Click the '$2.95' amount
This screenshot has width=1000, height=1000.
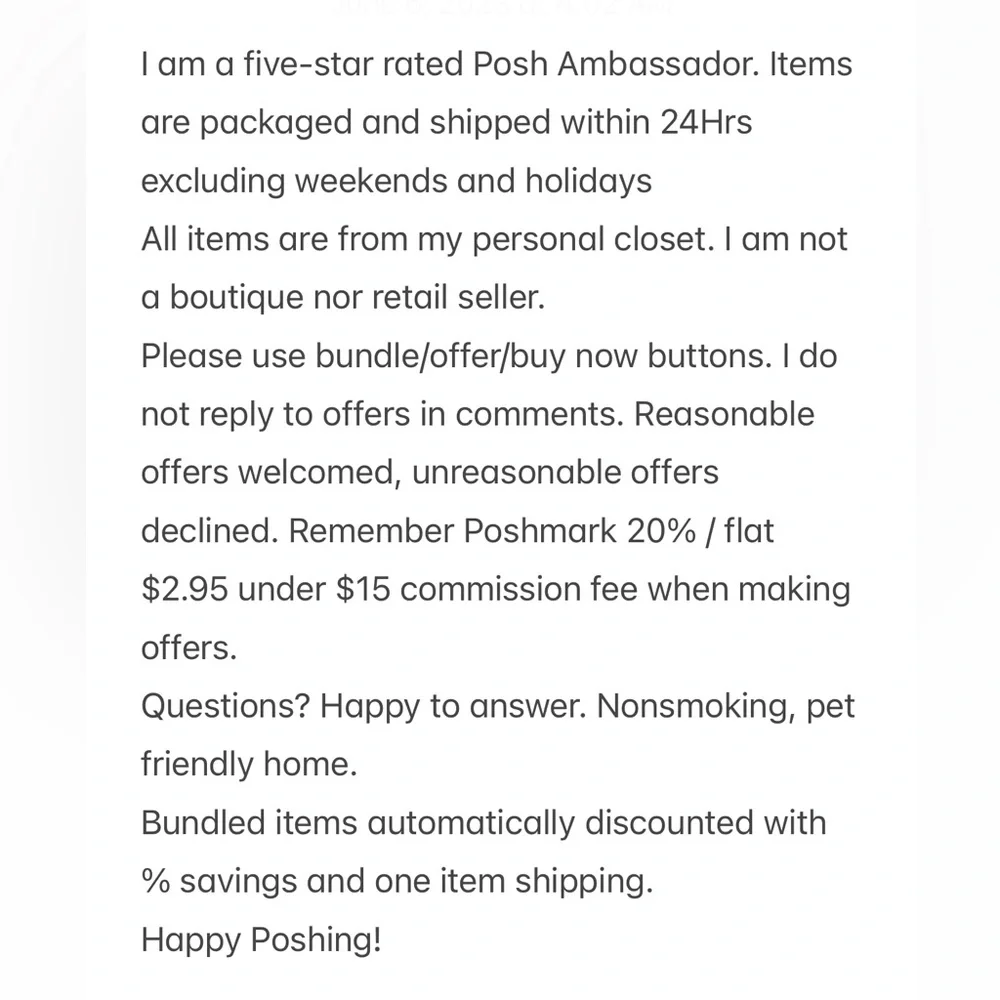(x=184, y=589)
